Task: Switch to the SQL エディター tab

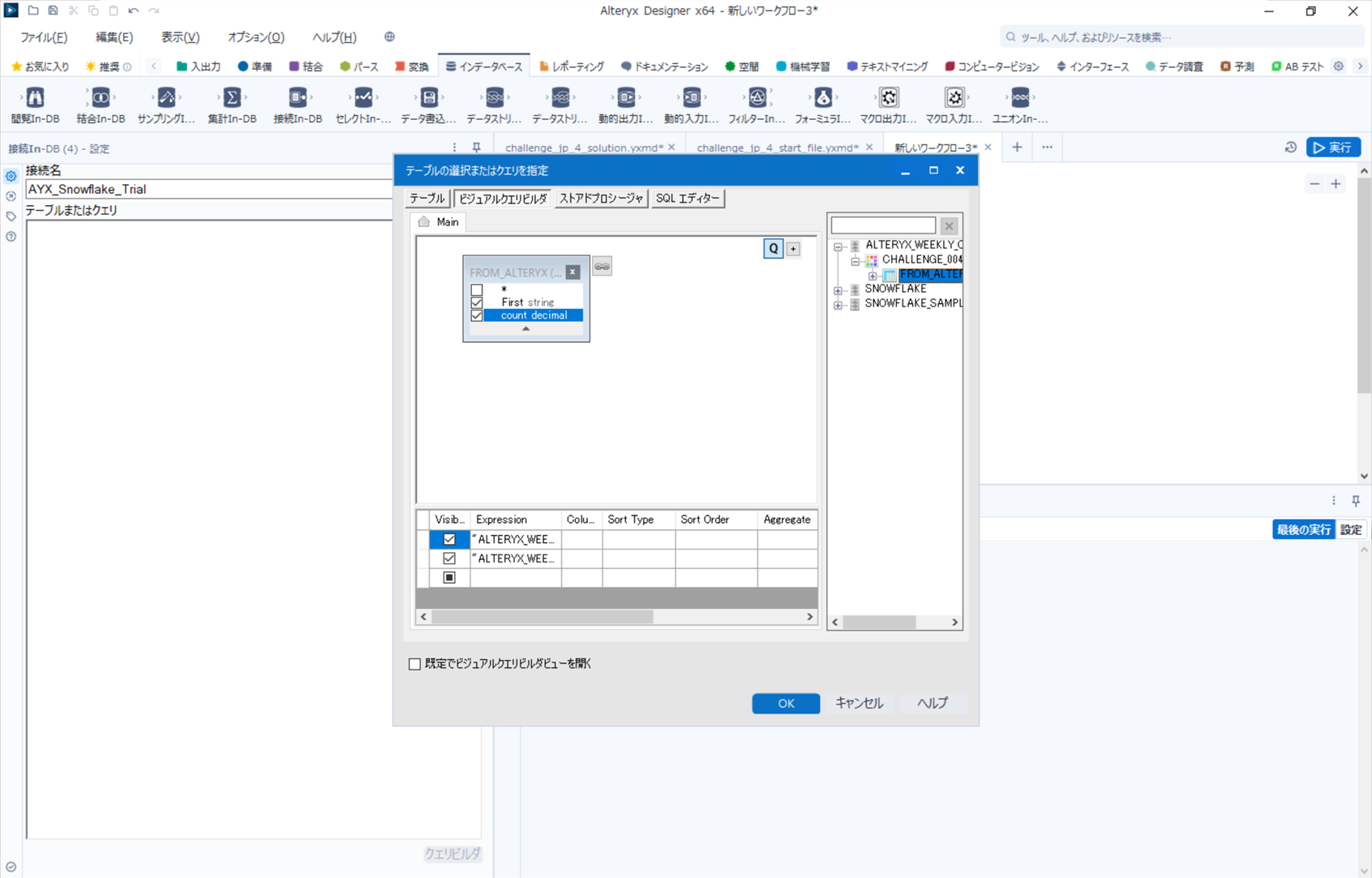Action: pos(688,198)
